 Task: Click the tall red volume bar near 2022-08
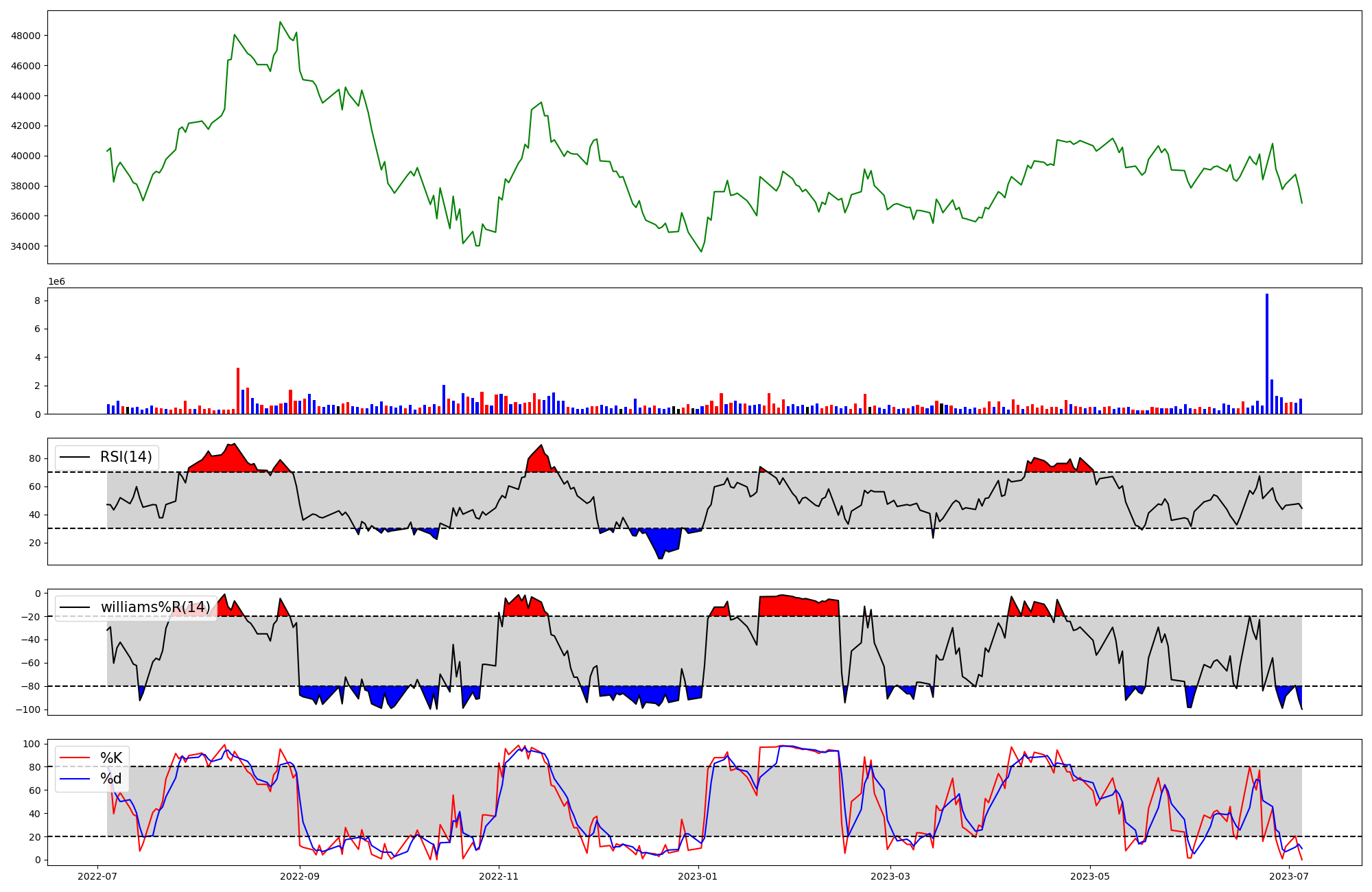238,391
